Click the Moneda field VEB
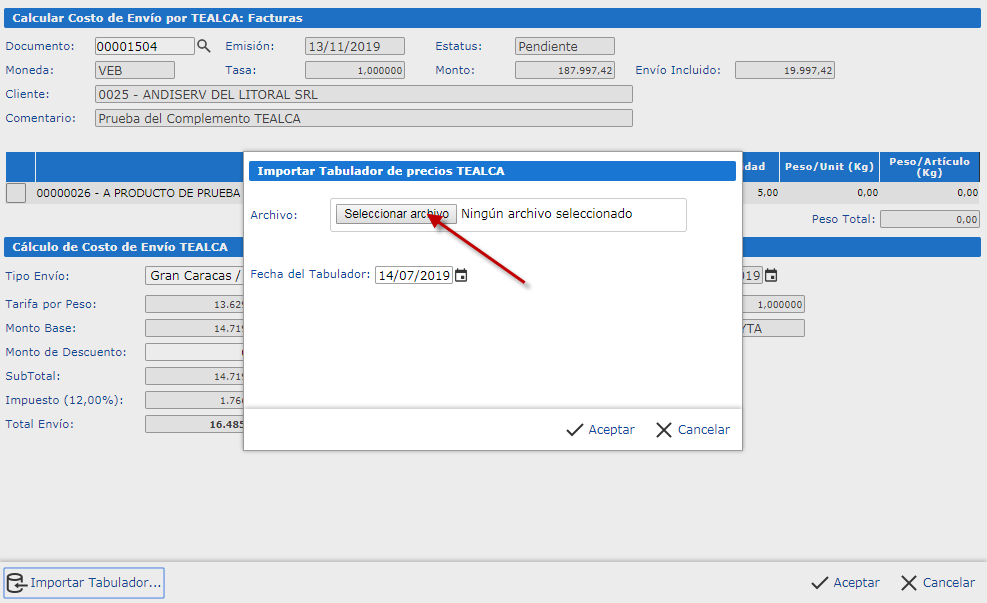The width and height of the screenshot is (987, 603). pyautogui.click(x=135, y=70)
